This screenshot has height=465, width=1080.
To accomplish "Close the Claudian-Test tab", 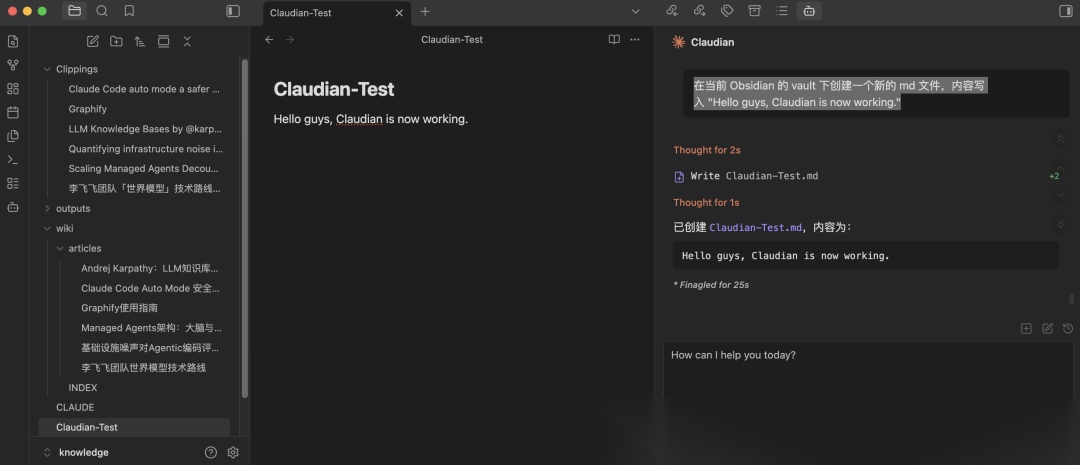I will coord(399,12).
